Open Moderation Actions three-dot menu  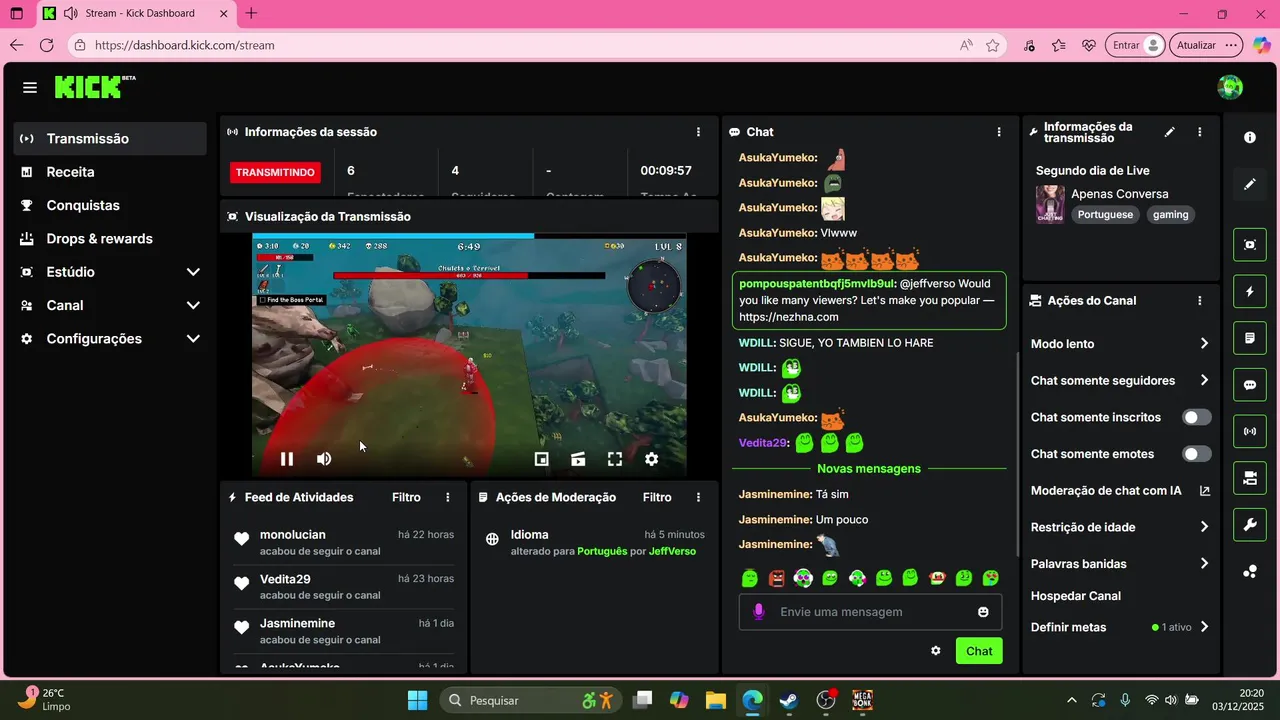pyautogui.click(x=698, y=497)
